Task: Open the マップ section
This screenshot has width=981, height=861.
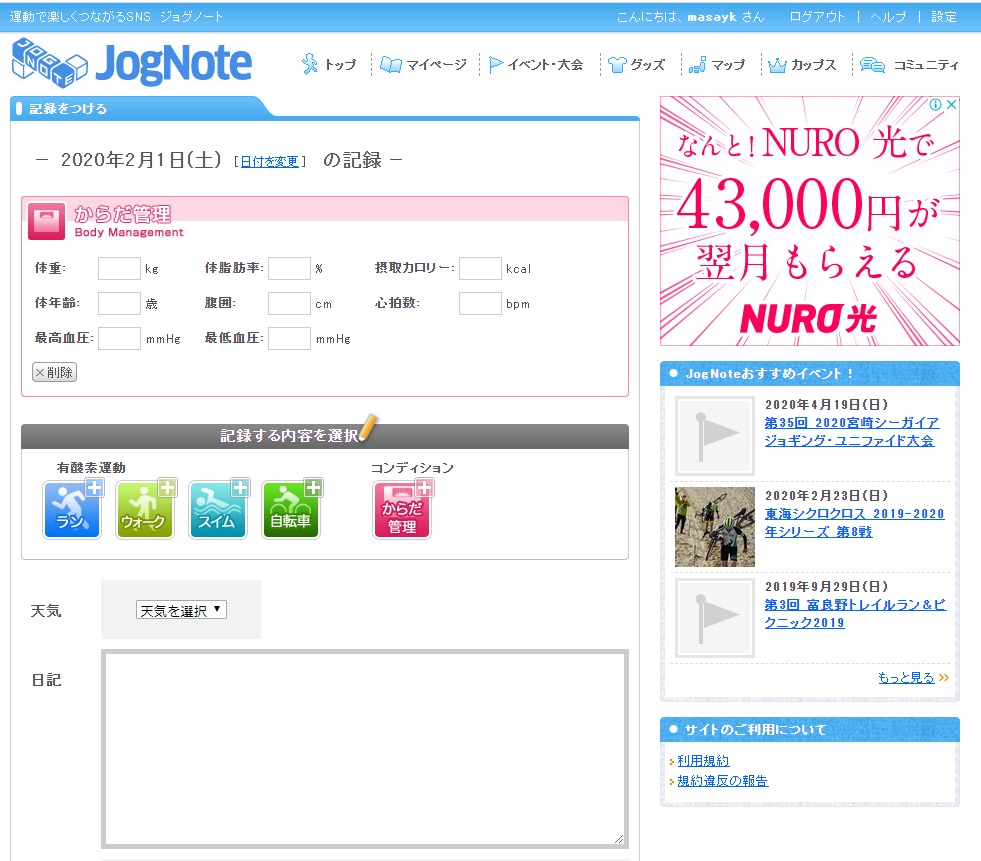Action: [717, 64]
